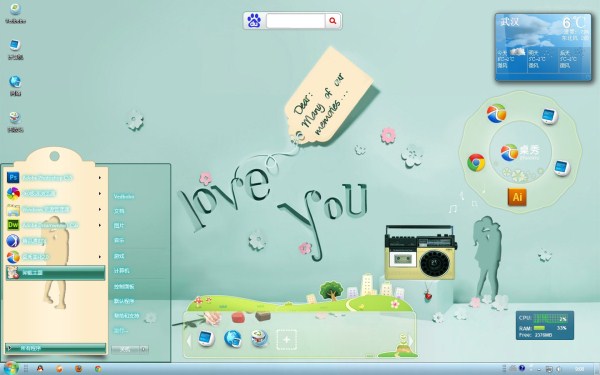600x375 pixels.
Task: Expand the Dreamweaver submenu arrow
Action: pyautogui.click(x=100, y=225)
